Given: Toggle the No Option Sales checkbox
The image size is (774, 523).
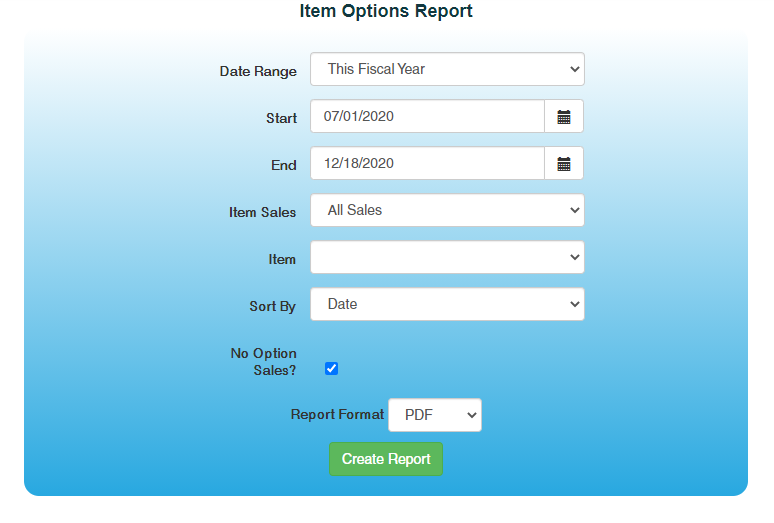Looking at the screenshot, I should click(332, 369).
